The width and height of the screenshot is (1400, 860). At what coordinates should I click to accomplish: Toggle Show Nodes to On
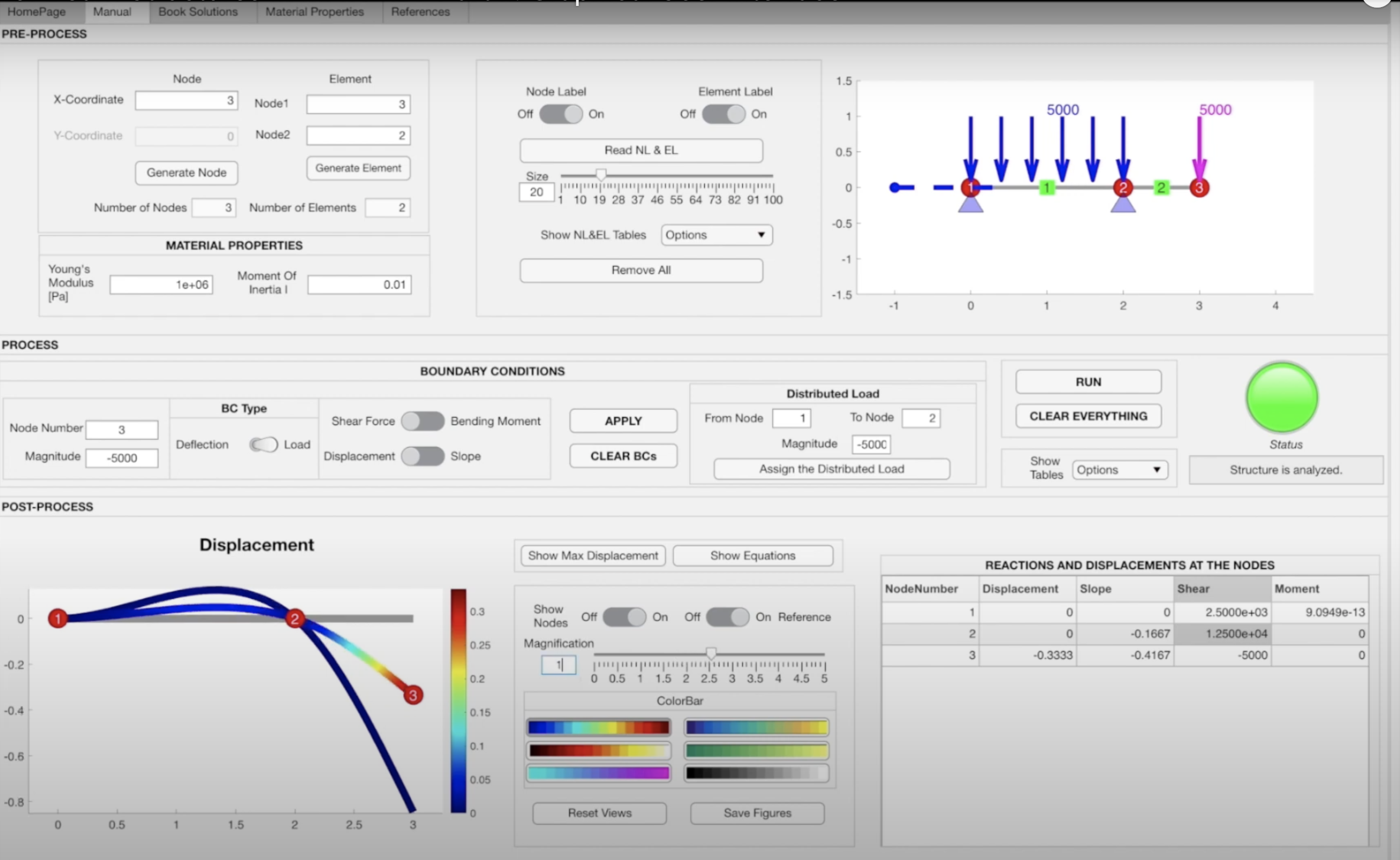pos(624,617)
